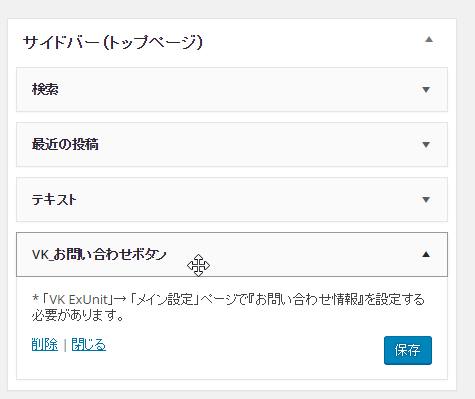Screen dimensions: 475x399
Task: Click the 削除 link
Action: 45,344
